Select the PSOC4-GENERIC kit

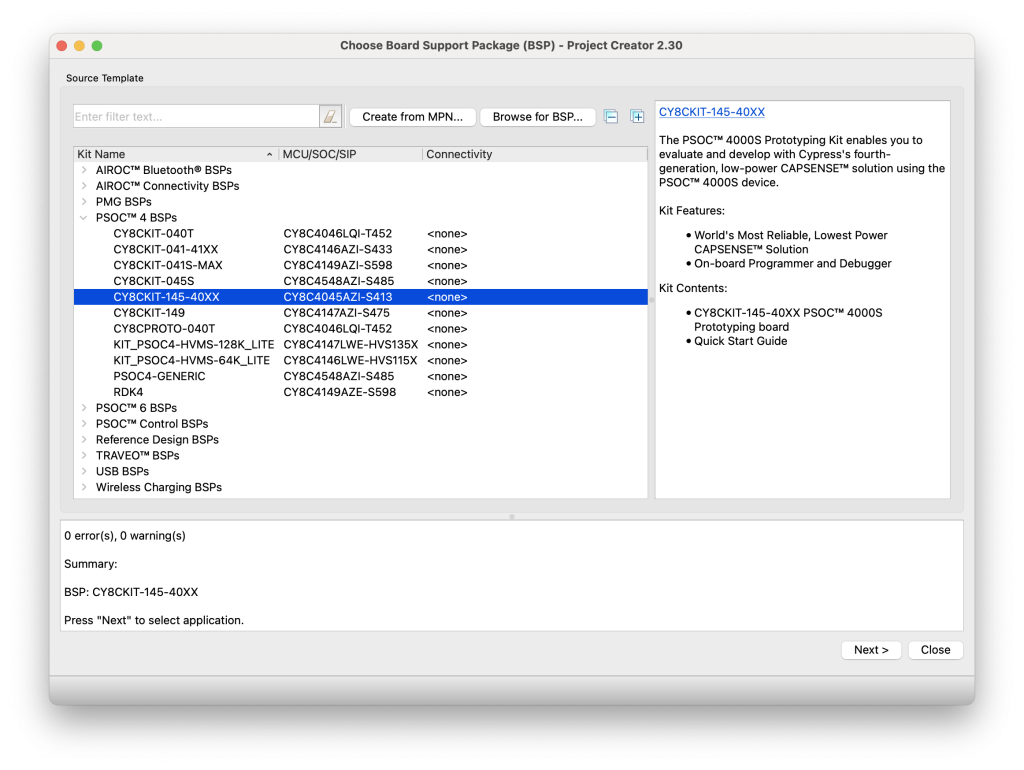[x=159, y=376]
